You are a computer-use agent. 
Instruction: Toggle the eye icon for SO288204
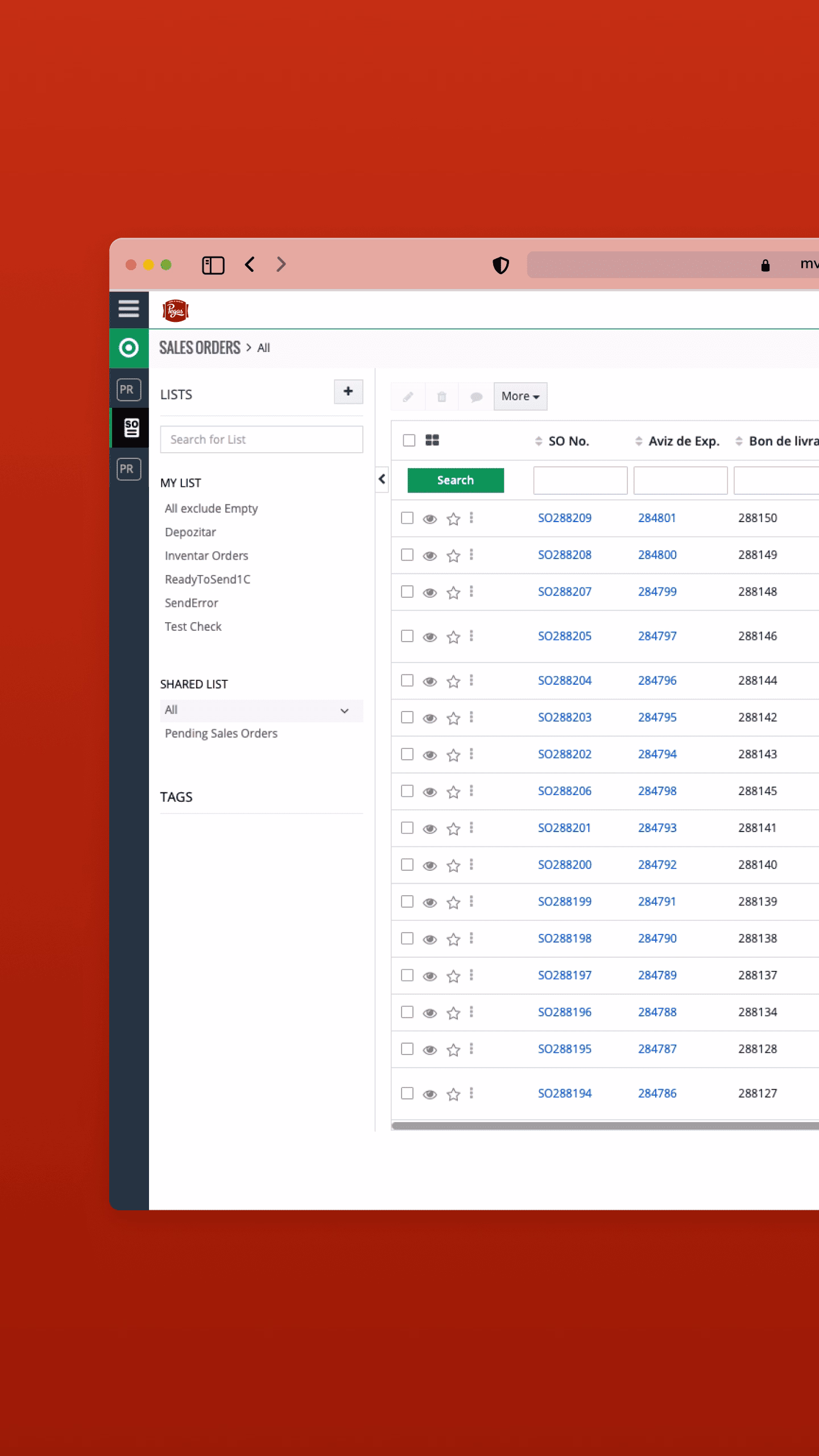point(430,681)
